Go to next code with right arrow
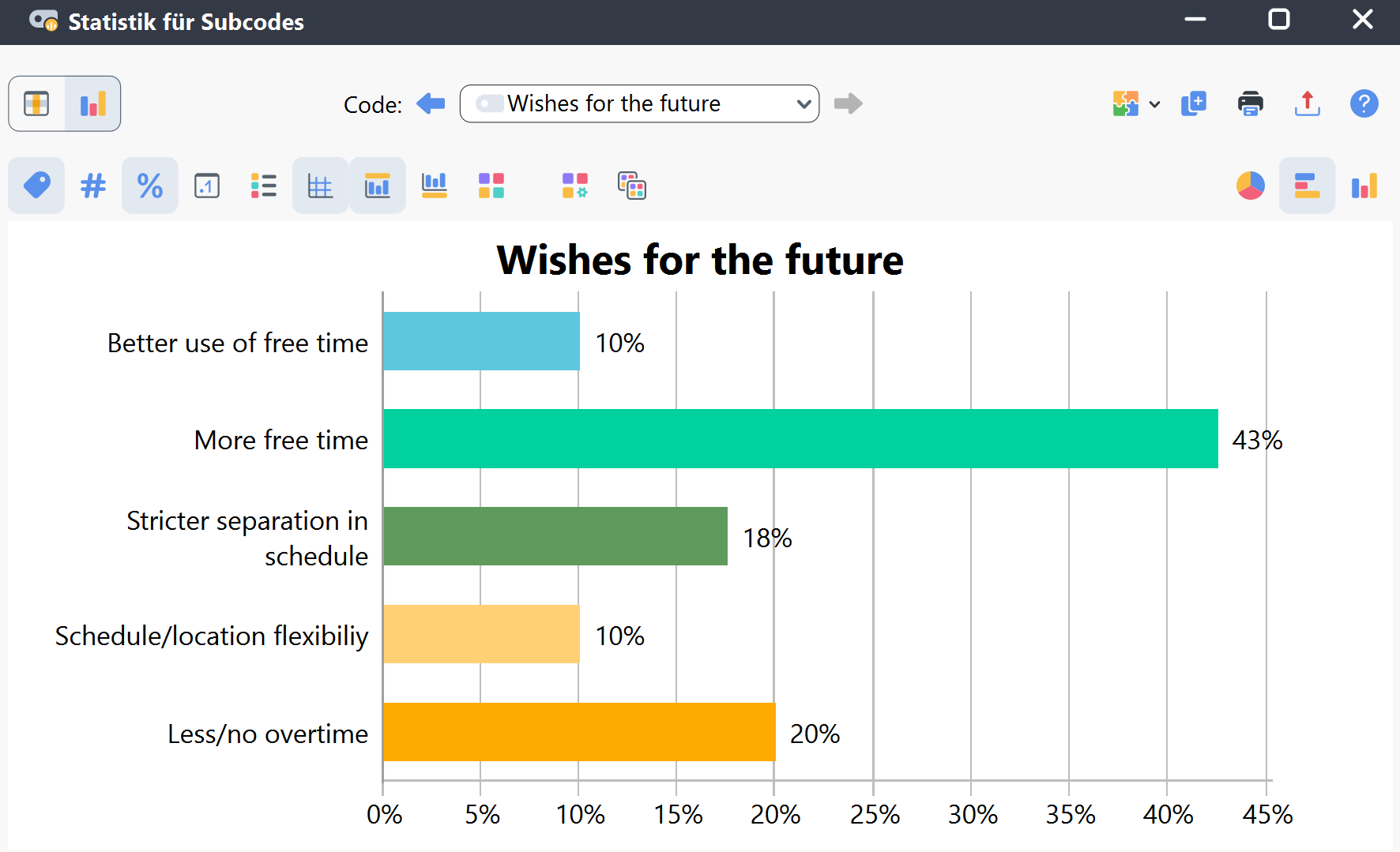This screenshot has width=1400, height=852. [x=848, y=103]
